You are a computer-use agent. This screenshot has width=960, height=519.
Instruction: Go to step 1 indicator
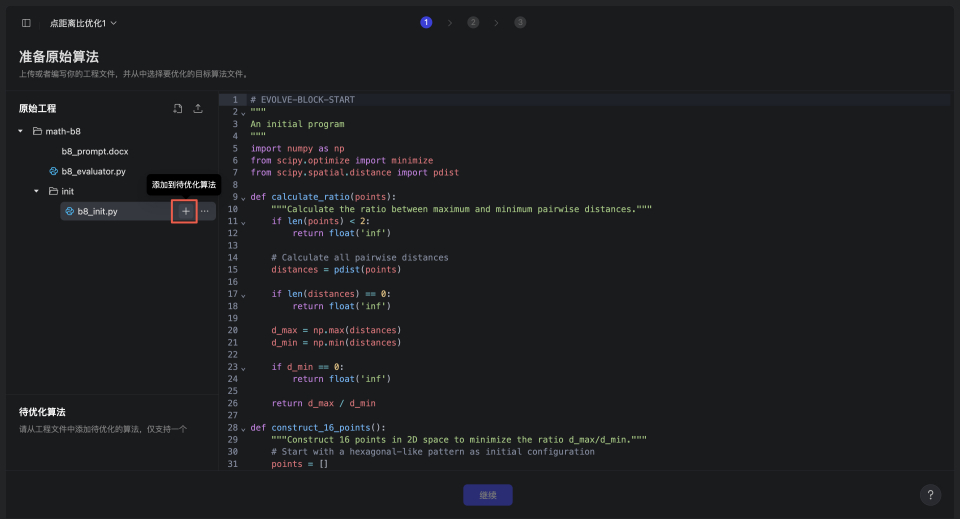tap(426, 22)
